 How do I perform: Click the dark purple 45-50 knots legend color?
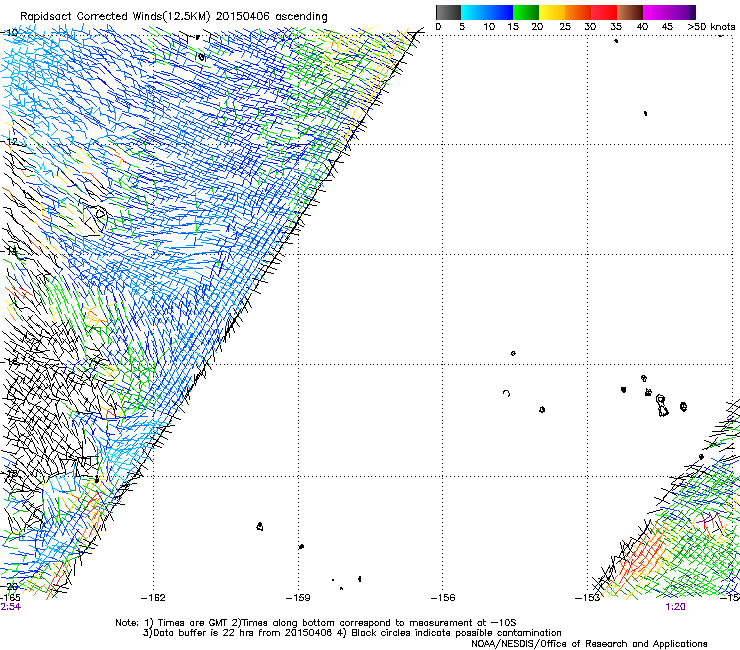point(682,12)
